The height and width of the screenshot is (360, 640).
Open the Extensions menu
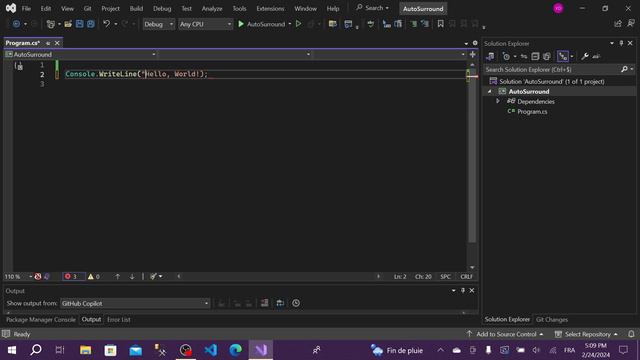[x=270, y=8]
